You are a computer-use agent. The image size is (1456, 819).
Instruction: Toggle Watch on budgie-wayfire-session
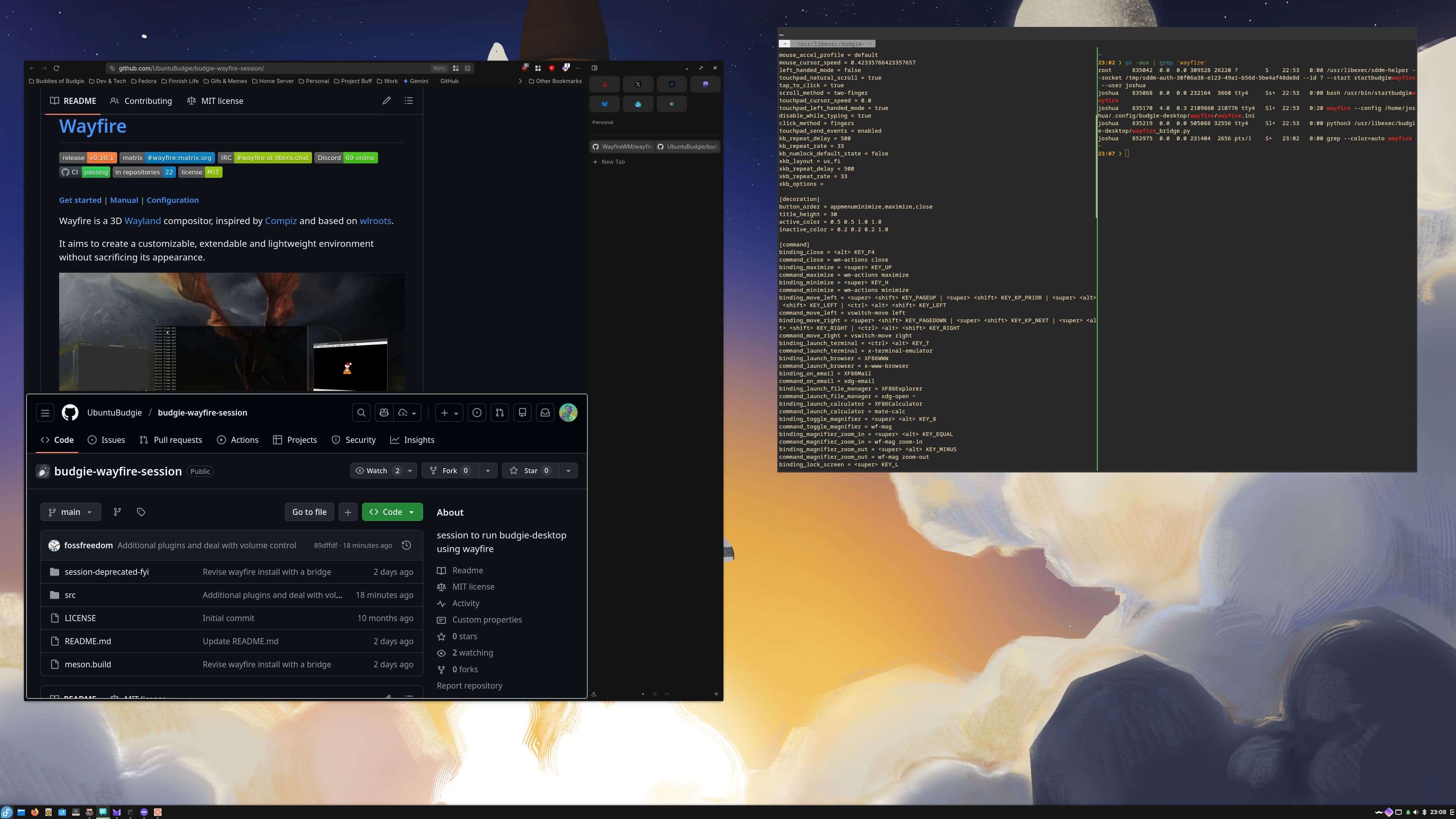(377, 470)
